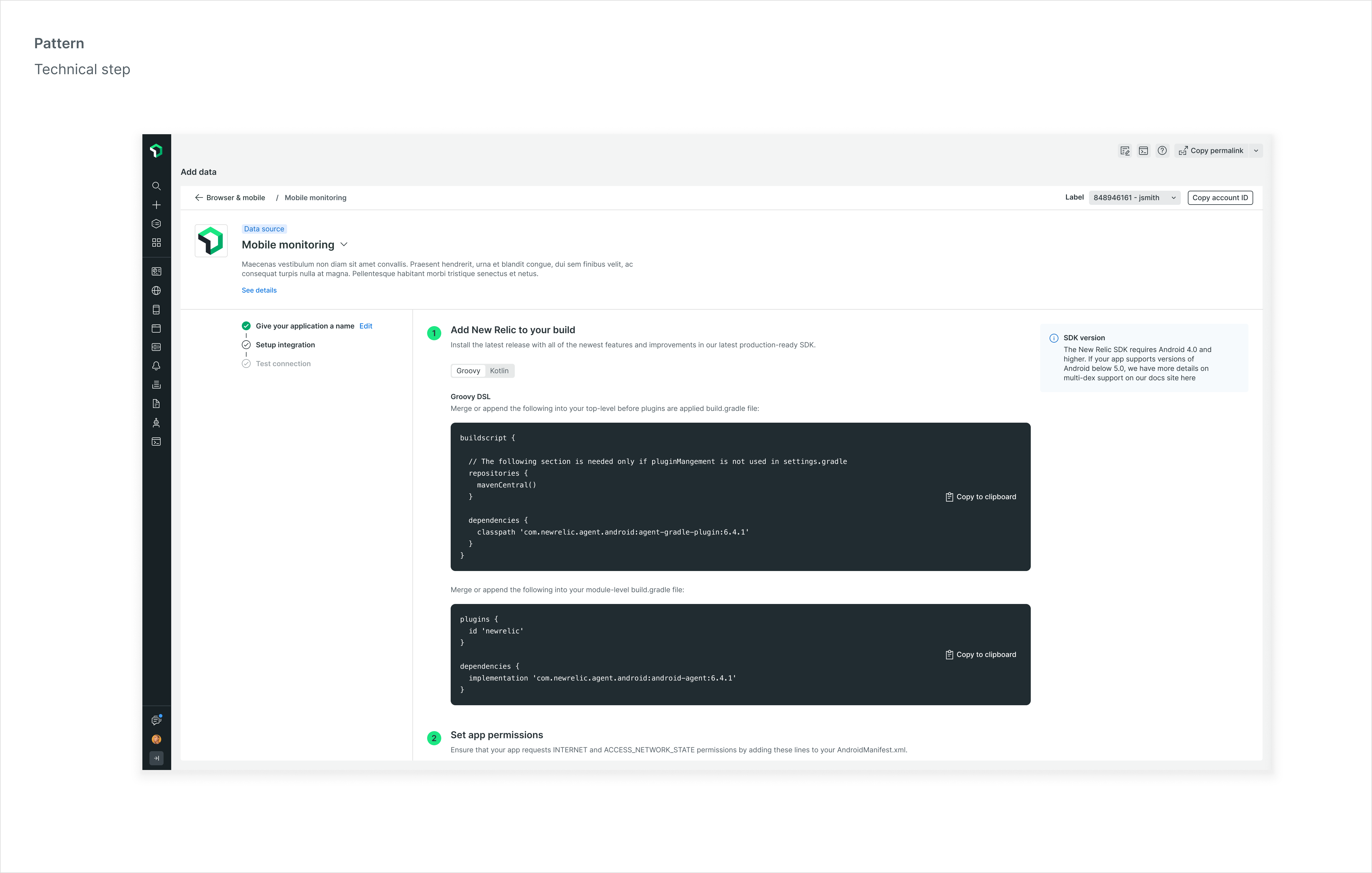The image size is (1372, 873).
Task: Click the Data source tag label
Action: tap(264, 229)
